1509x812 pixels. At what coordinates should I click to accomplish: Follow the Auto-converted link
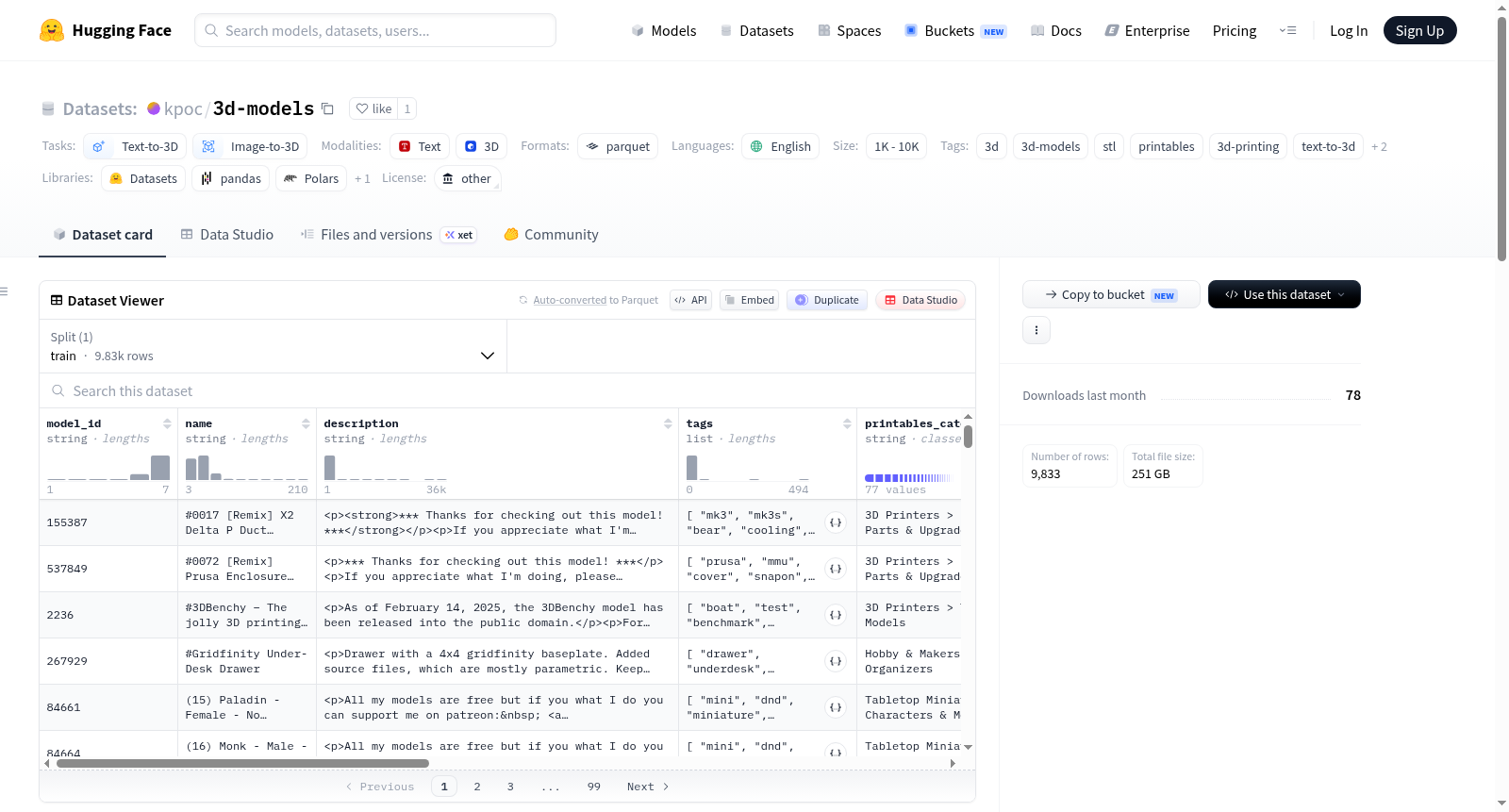(570, 301)
